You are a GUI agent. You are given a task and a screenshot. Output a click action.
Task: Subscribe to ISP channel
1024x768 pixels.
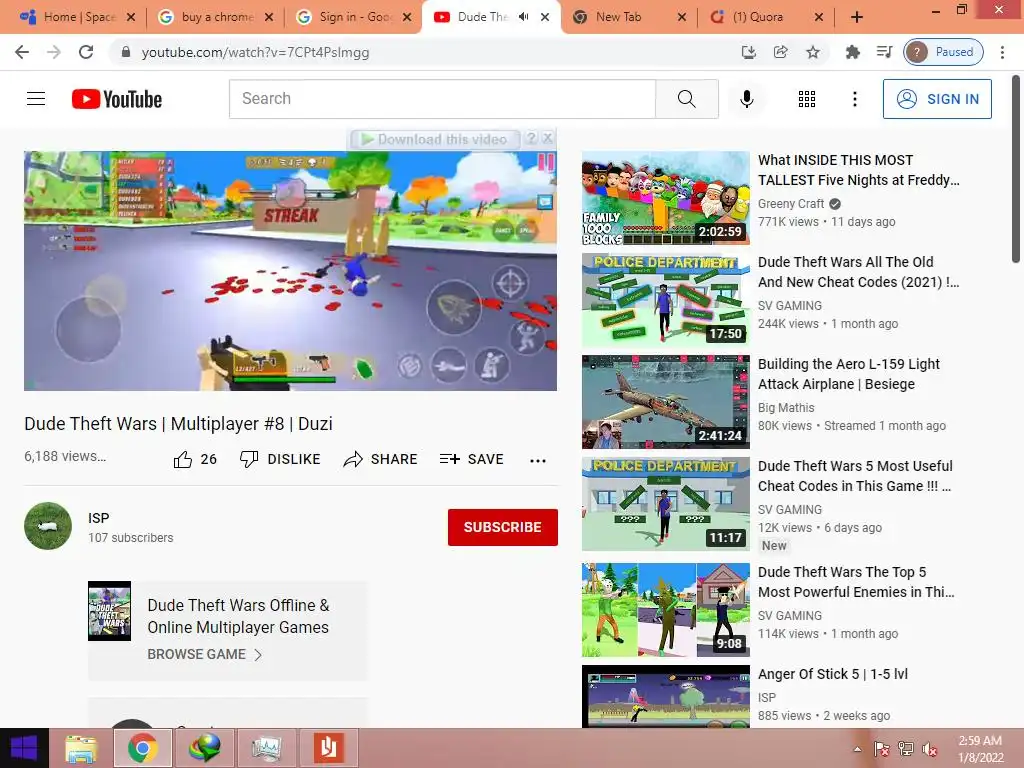pyautogui.click(x=503, y=527)
